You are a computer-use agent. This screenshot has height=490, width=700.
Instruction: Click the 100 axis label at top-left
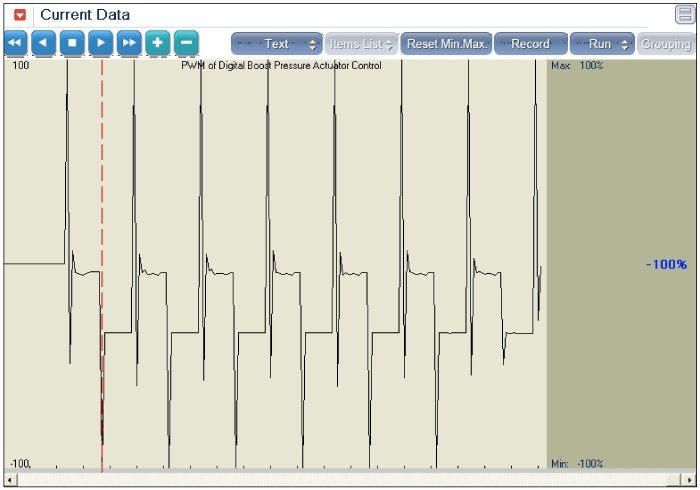(21, 66)
